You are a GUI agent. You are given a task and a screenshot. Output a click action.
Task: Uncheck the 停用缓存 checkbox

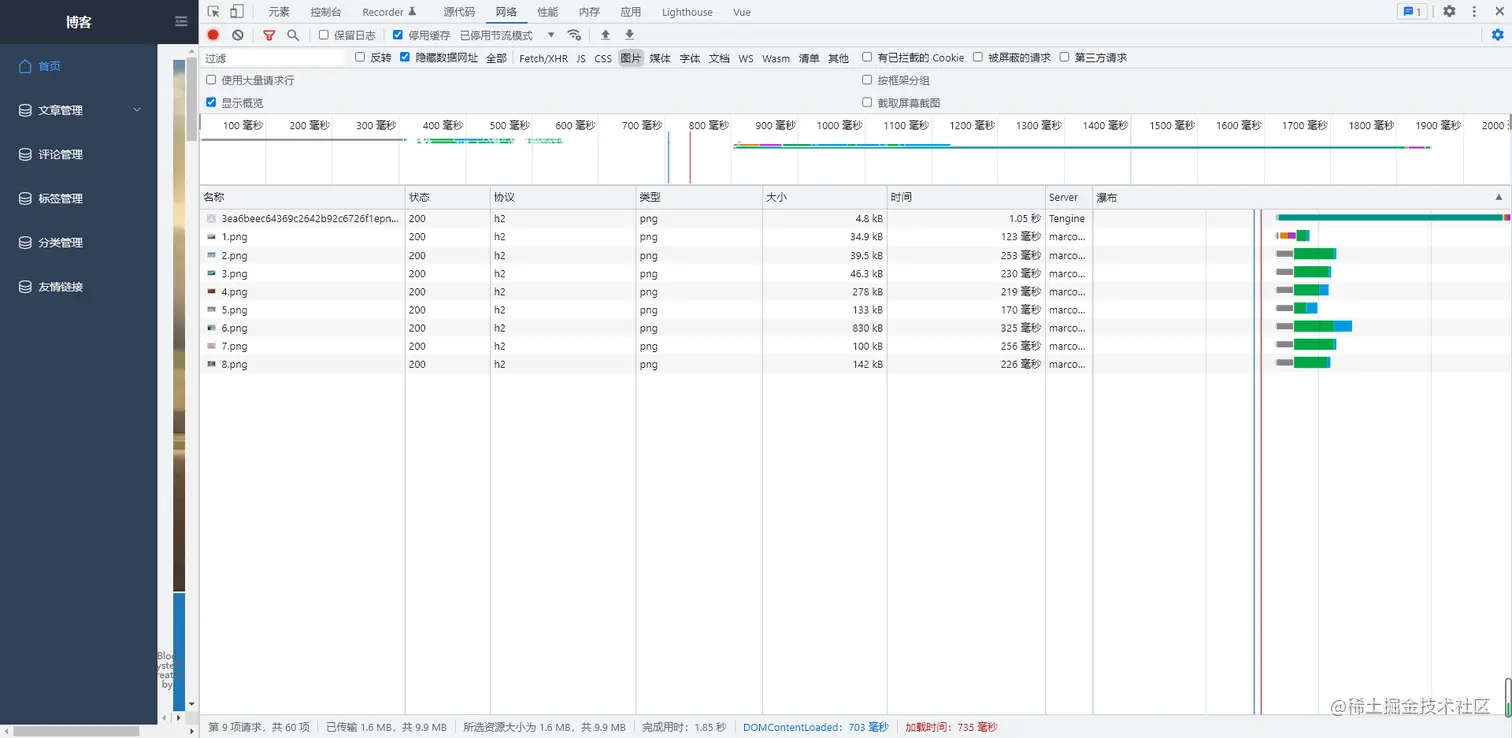pos(398,35)
